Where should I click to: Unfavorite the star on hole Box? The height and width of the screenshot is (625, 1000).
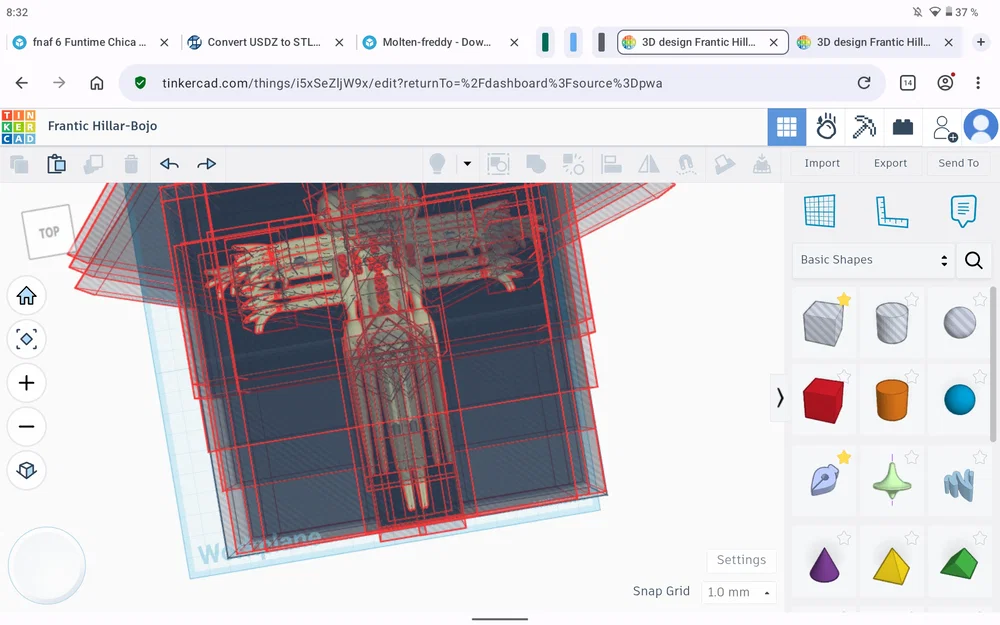(844, 299)
